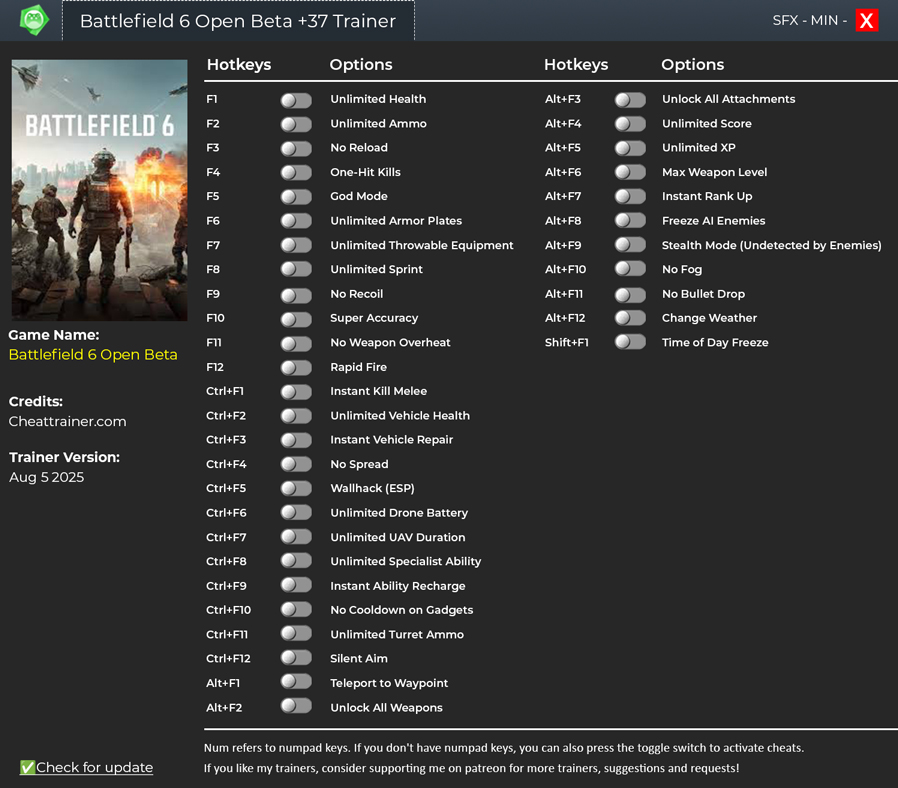Screen dimensions: 898x788
Task: Toggle Time of Day Freeze switch
Action: click(x=630, y=342)
